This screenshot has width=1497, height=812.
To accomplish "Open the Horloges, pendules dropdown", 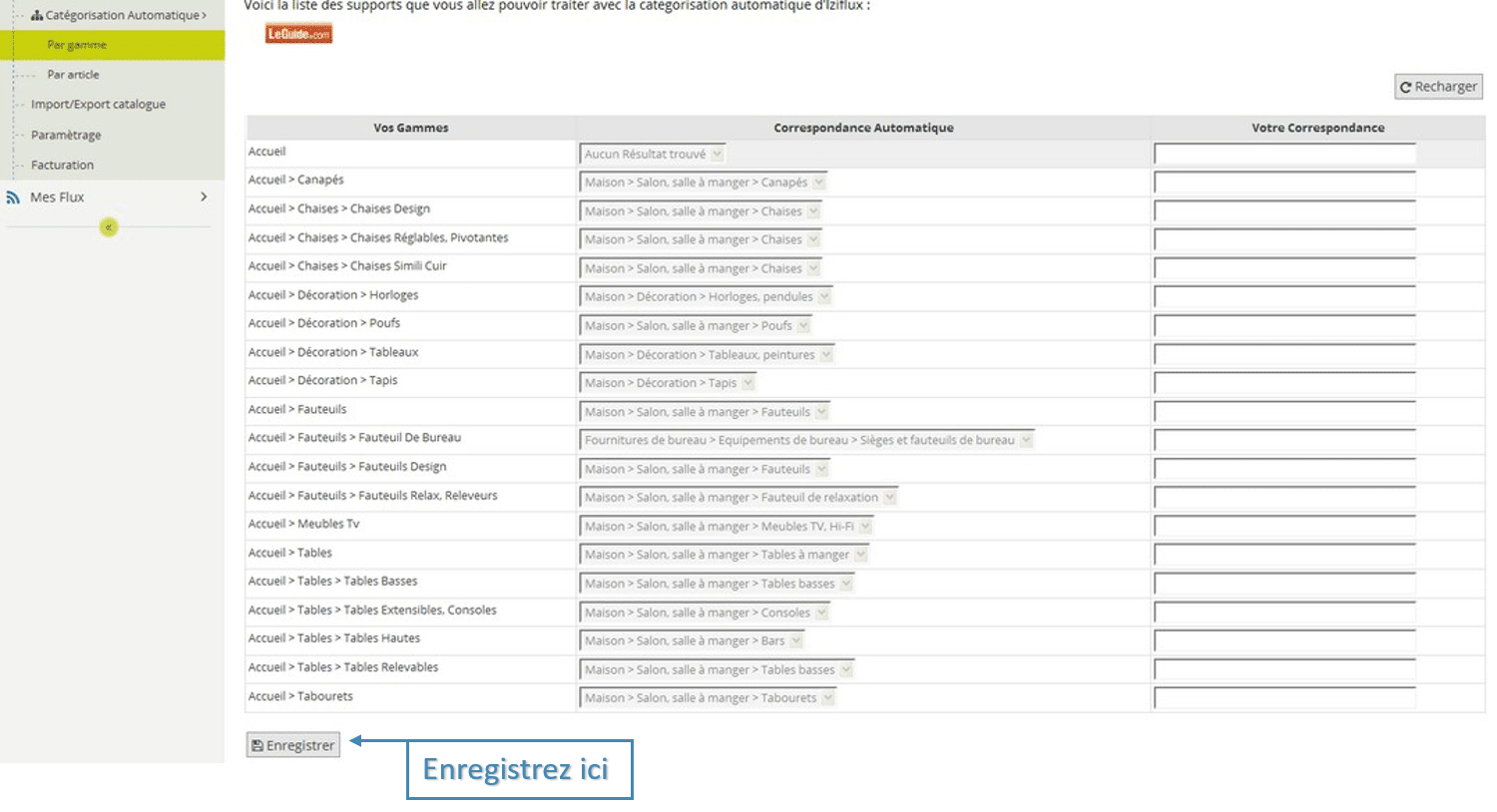I will point(706,297).
